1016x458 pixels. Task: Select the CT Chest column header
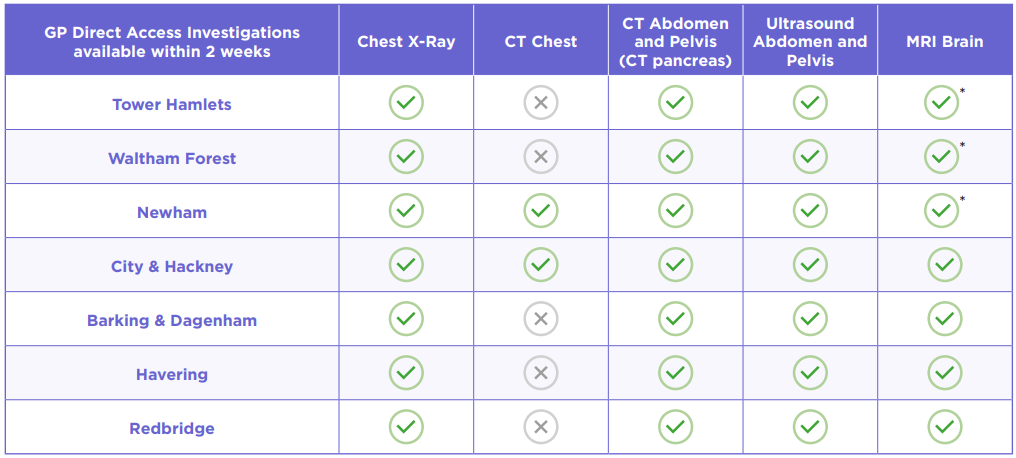540,42
